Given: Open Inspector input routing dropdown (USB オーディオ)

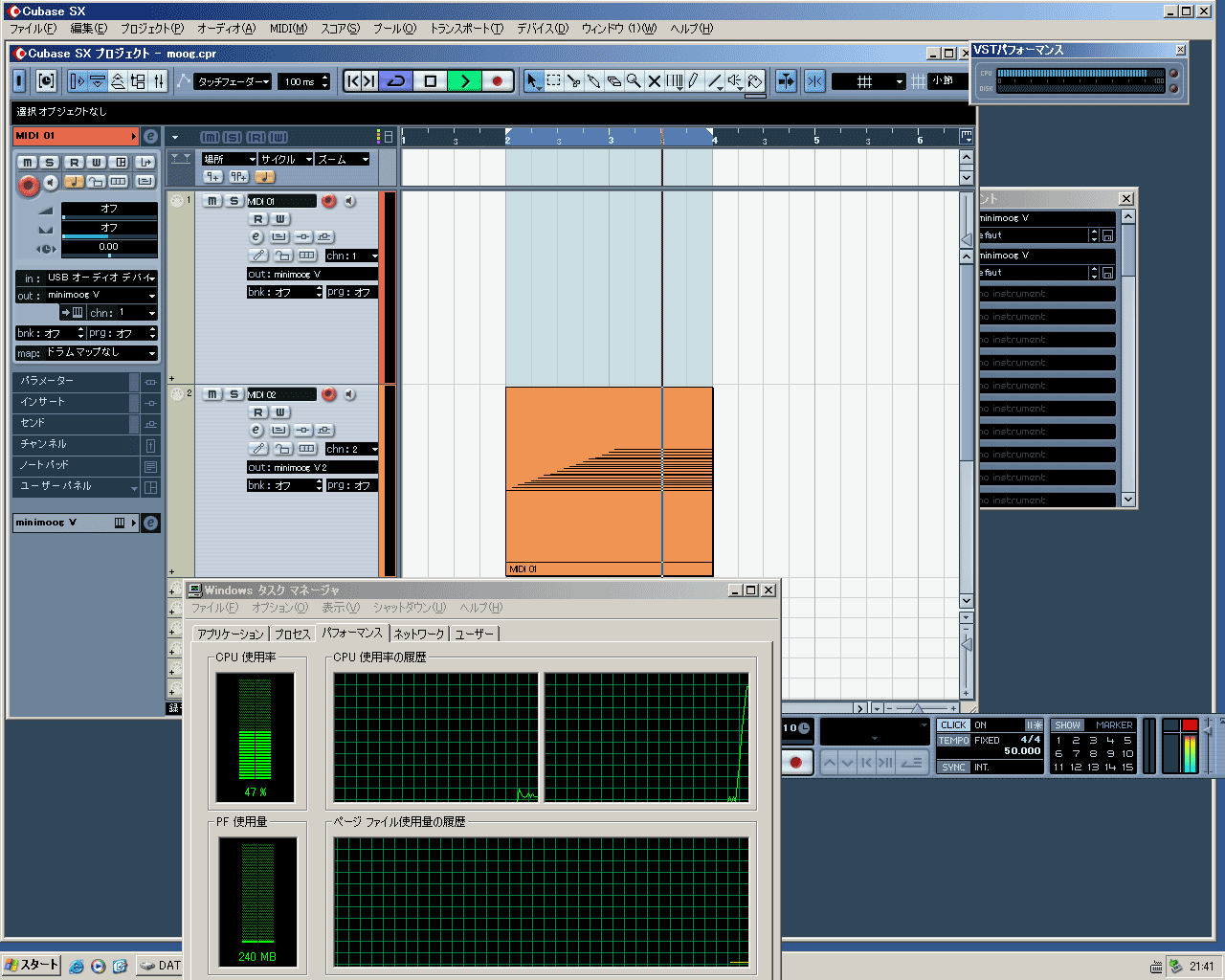Looking at the screenshot, I should (x=100, y=278).
